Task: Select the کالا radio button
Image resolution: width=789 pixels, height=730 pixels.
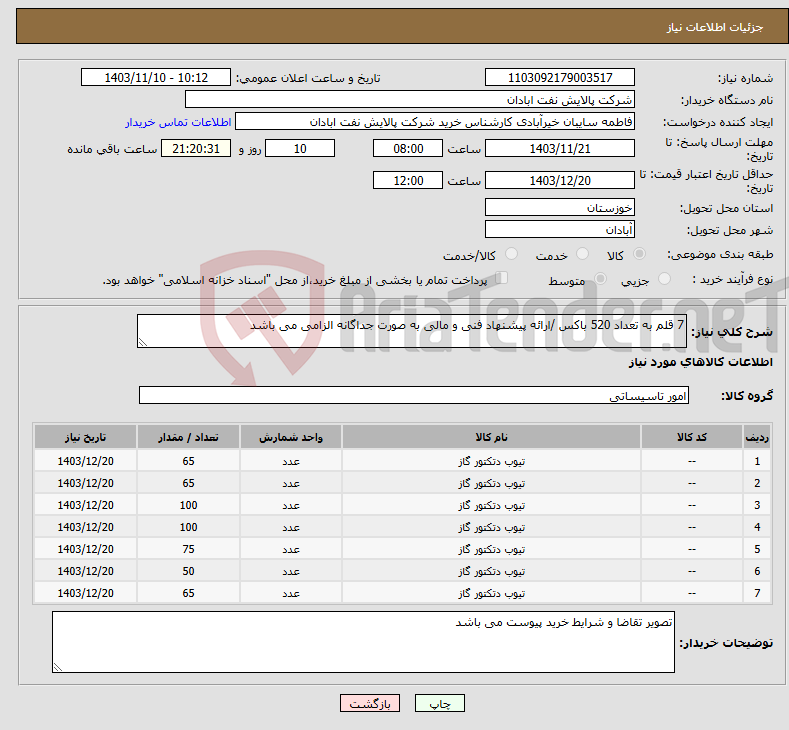Action: 640,255
